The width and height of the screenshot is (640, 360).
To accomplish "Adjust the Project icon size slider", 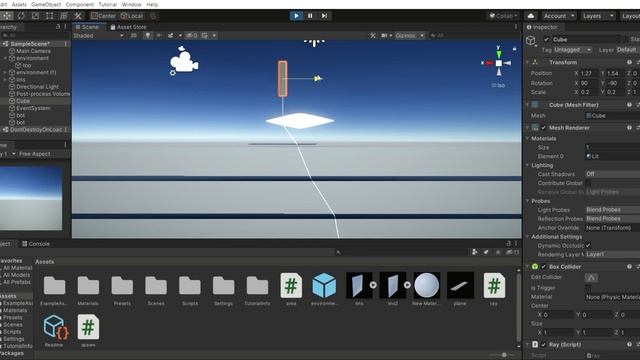I will (504, 355).
